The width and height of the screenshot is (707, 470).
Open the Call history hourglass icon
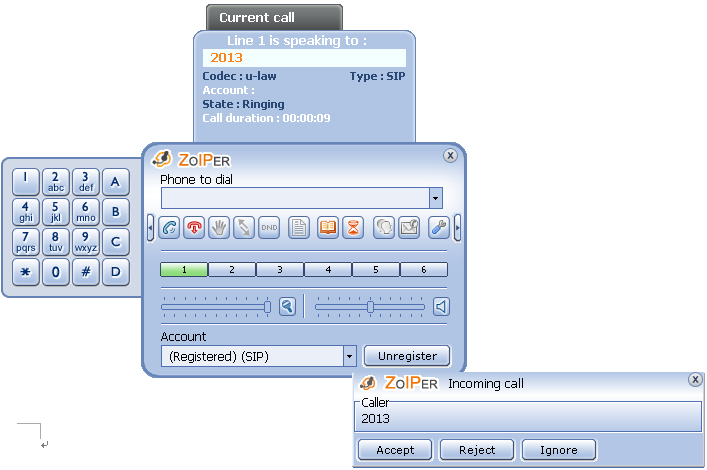tap(352, 228)
